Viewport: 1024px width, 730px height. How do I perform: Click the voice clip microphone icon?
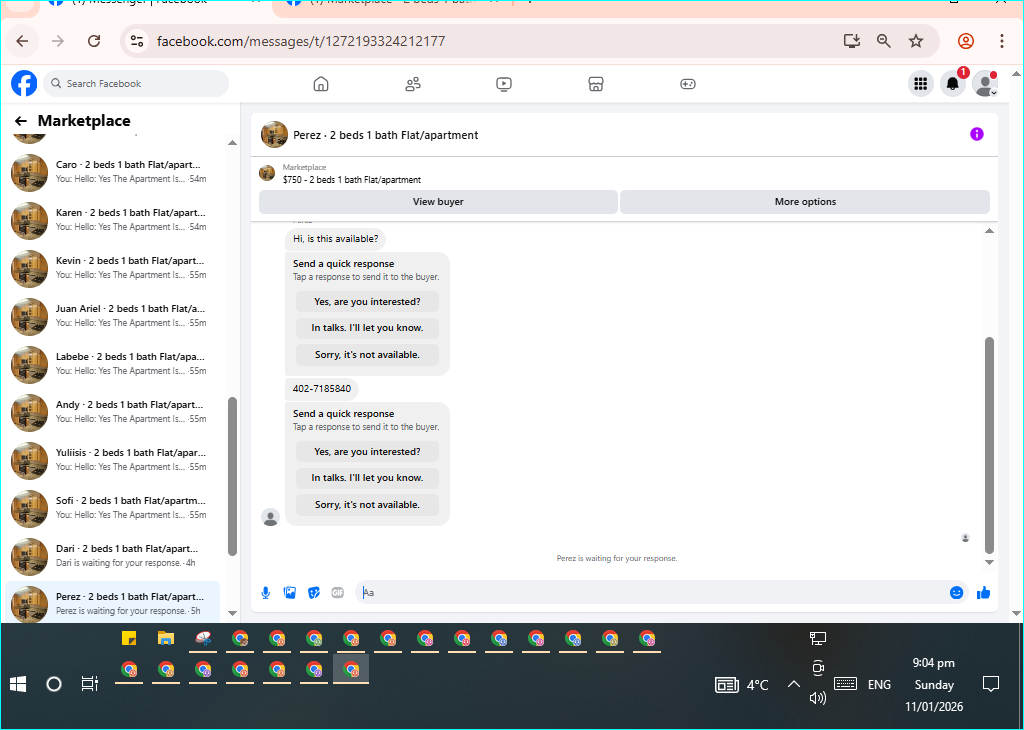coord(266,593)
